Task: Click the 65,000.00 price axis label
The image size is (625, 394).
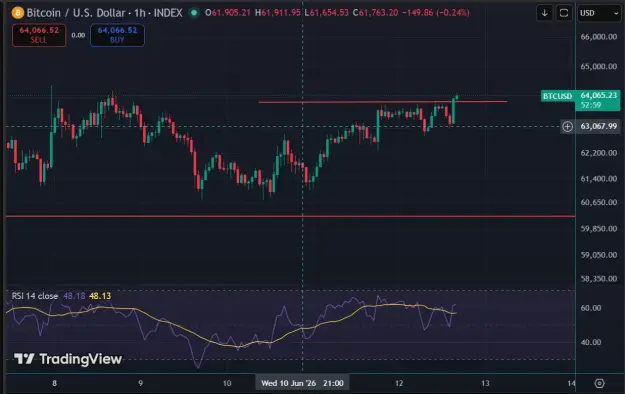Action: [x=599, y=67]
